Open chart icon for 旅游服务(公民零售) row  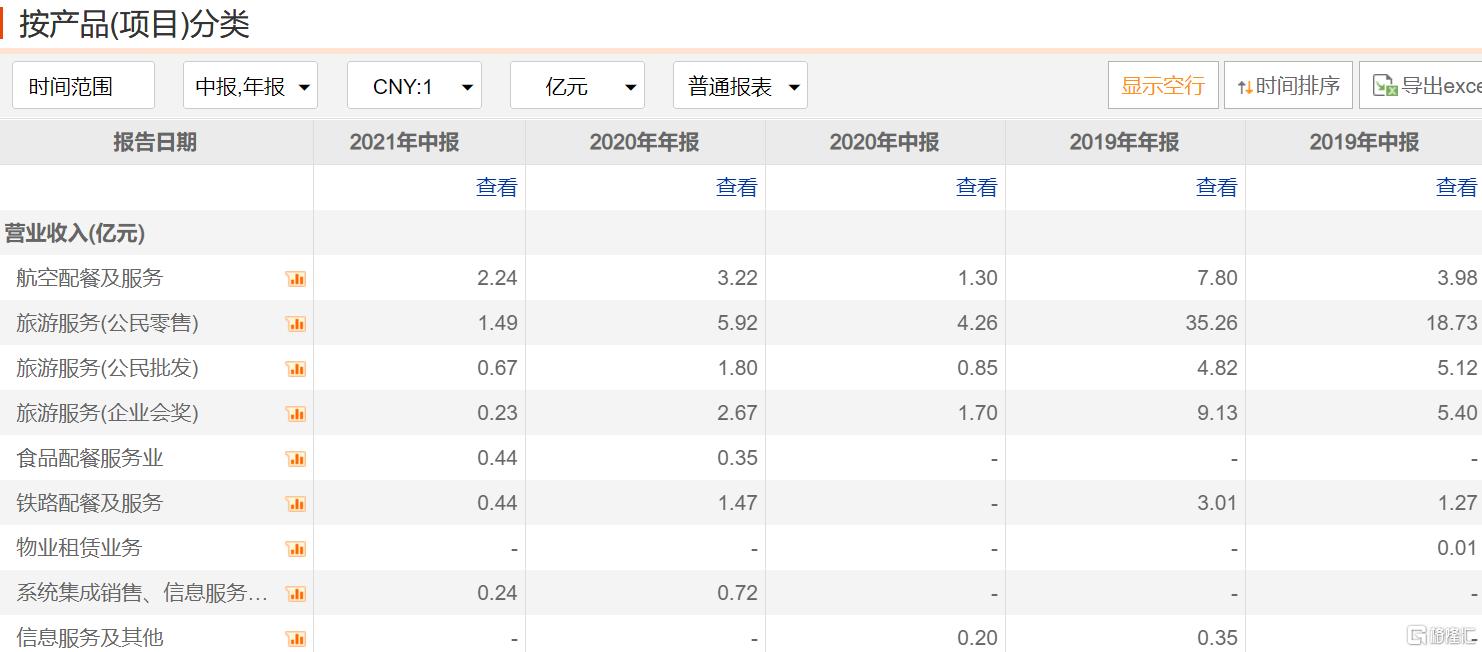[x=296, y=324]
